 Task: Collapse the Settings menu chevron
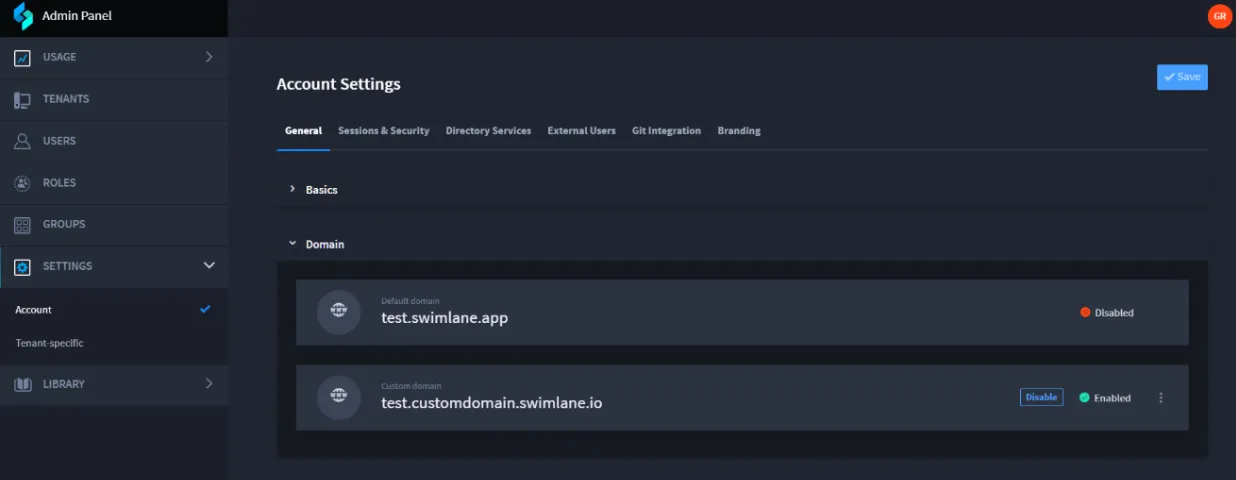click(x=209, y=266)
